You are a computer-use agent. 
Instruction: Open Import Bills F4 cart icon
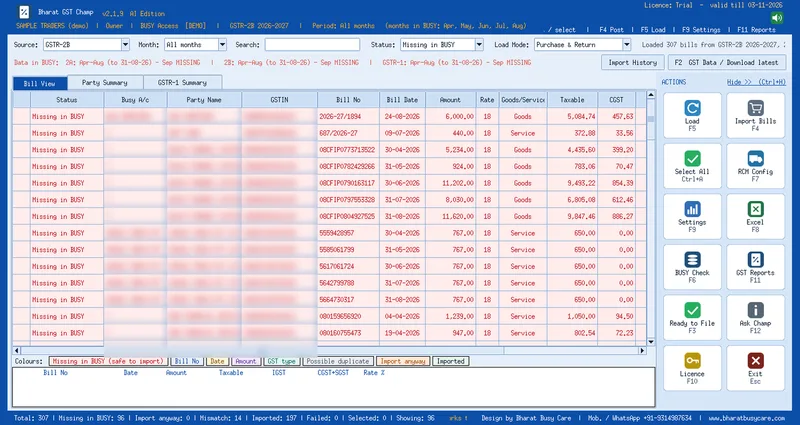[755, 108]
